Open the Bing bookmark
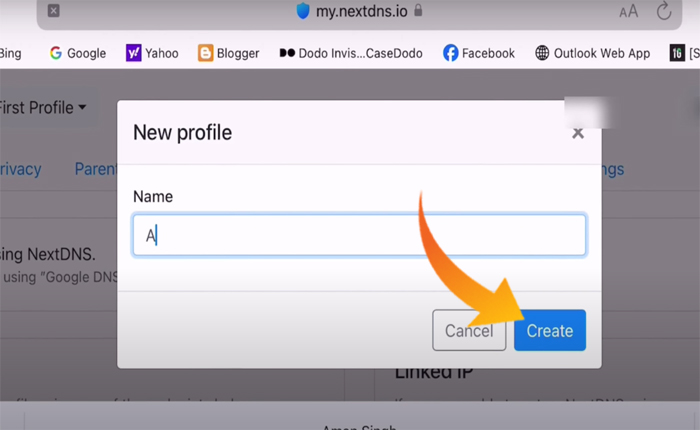The height and width of the screenshot is (430, 700). [10, 53]
